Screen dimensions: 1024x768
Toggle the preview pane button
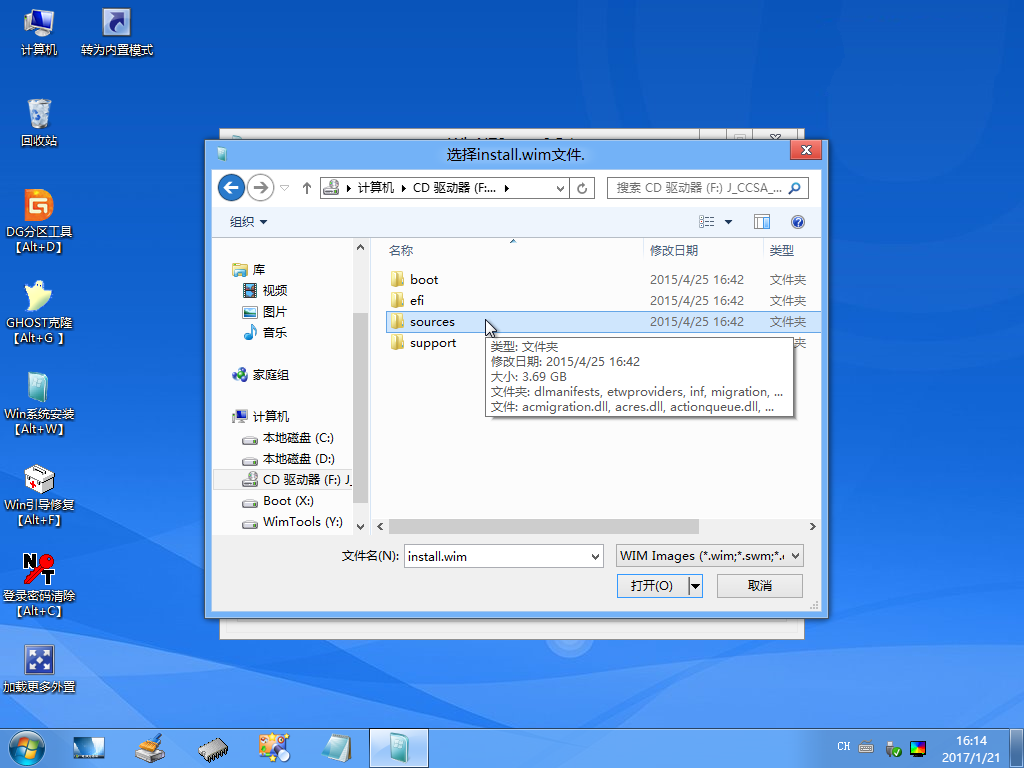tap(761, 222)
